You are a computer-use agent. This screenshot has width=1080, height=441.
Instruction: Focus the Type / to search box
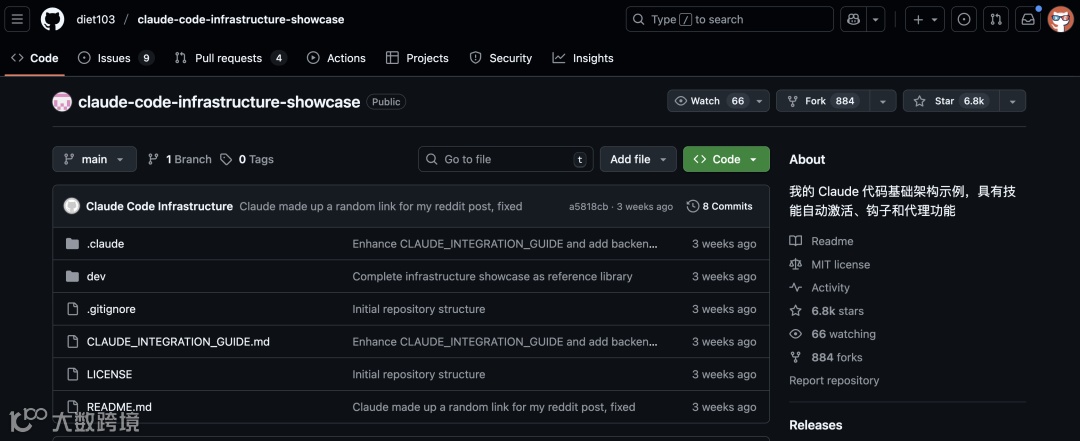coord(729,19)
